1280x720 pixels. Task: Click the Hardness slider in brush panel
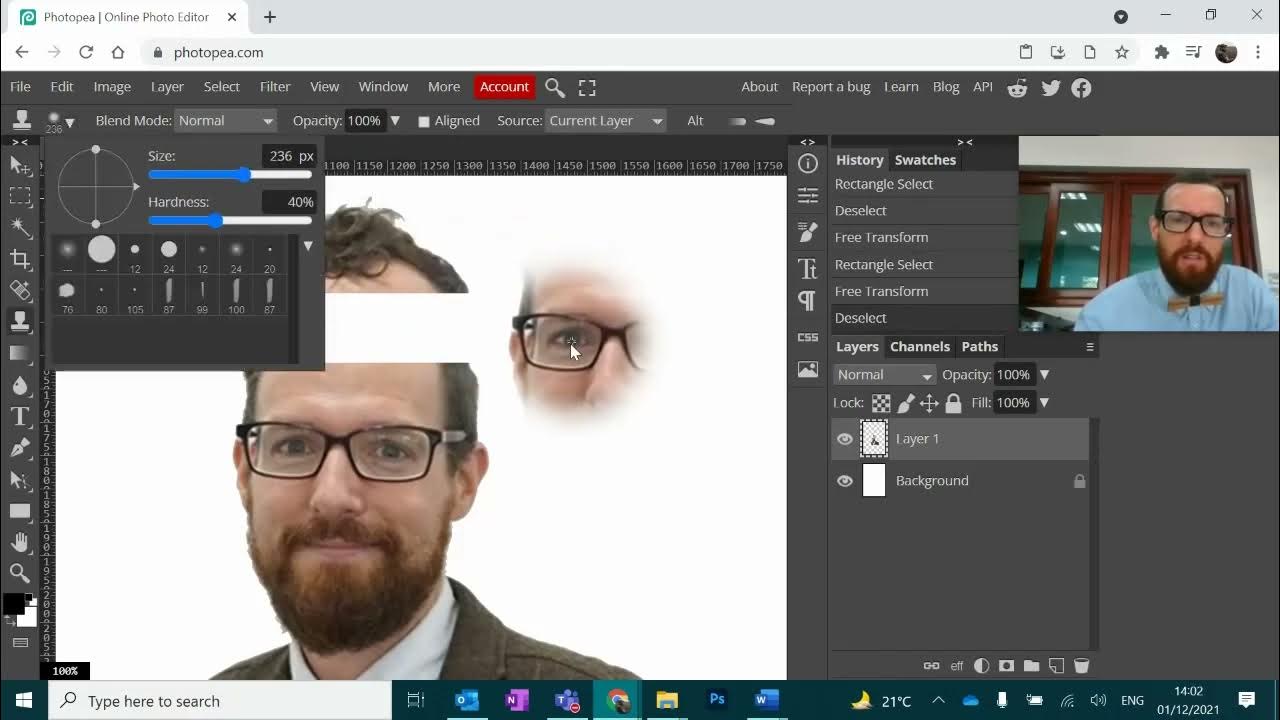coord(230,220)
